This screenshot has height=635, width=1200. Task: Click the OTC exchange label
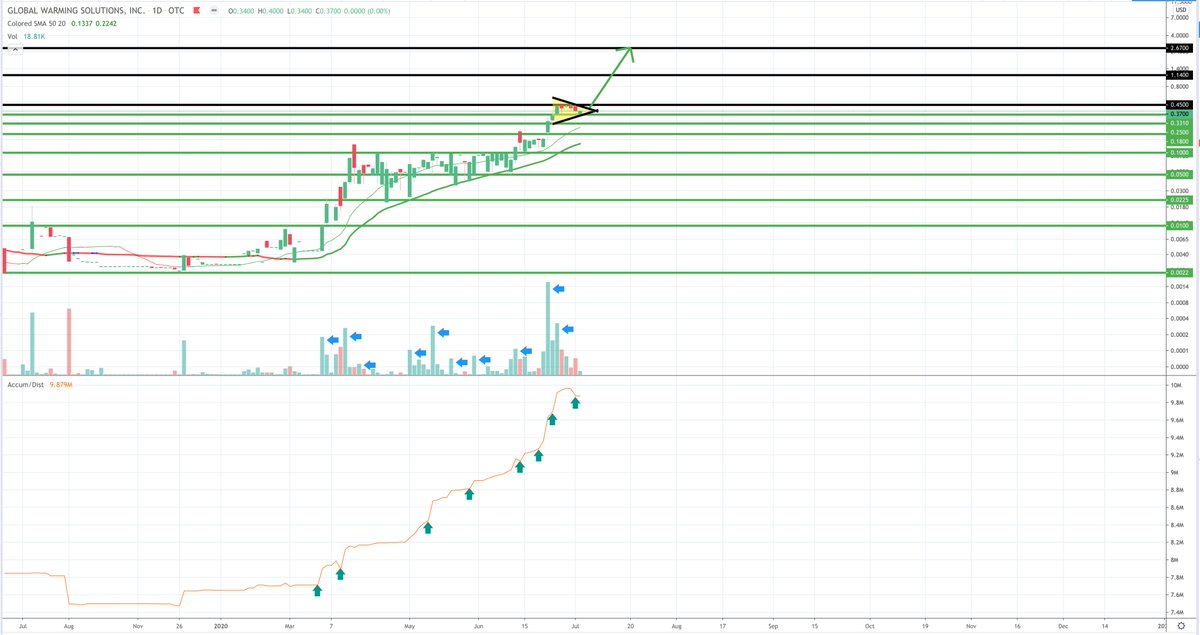point(176,11)
